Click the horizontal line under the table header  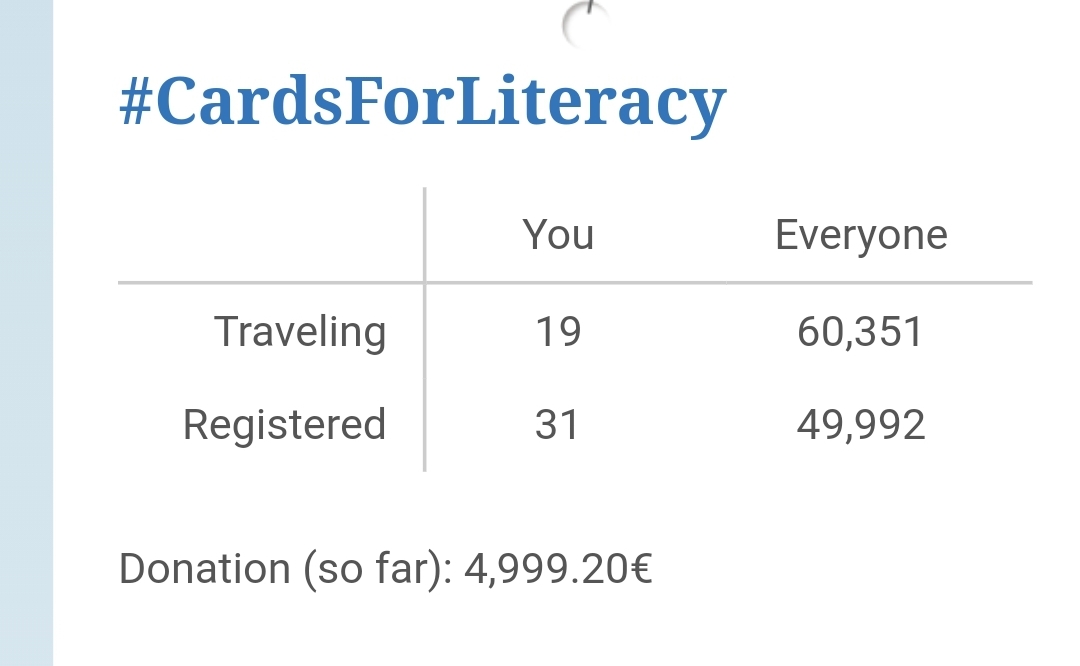point(700,283)
